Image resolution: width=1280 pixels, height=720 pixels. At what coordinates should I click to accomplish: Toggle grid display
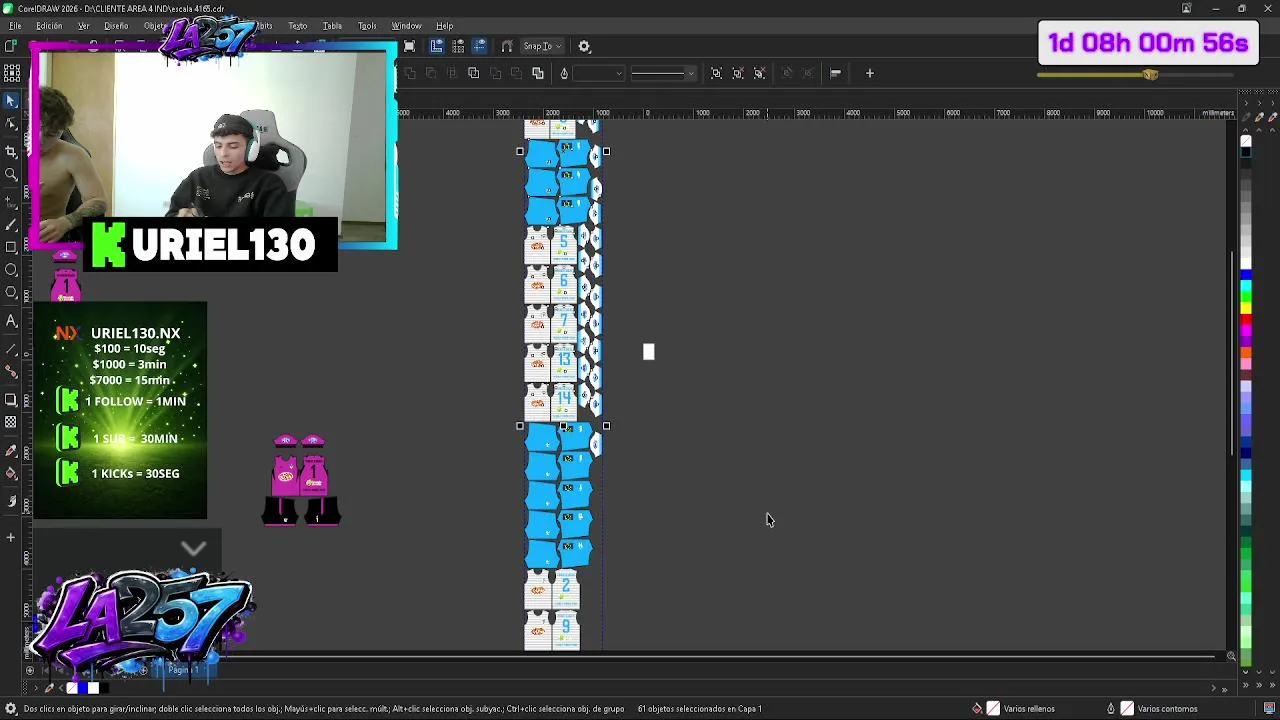tap(458, 46)
